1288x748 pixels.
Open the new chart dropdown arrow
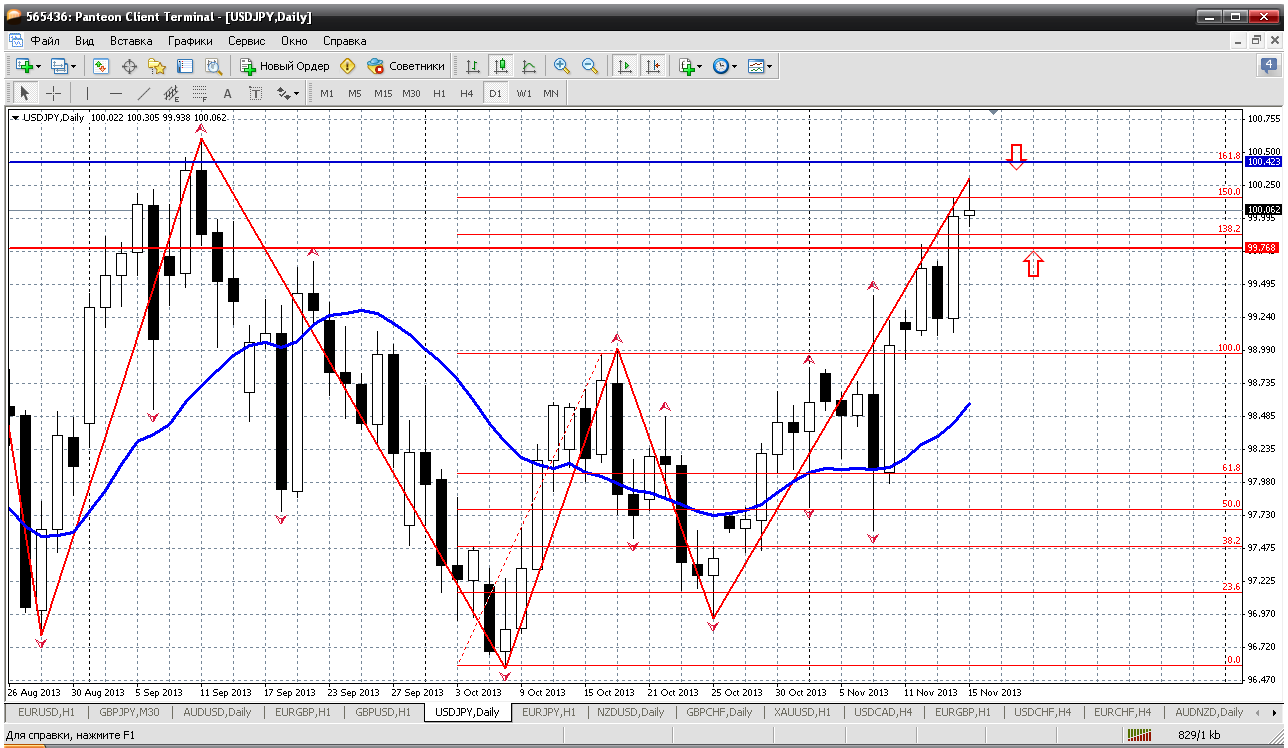pyautogui.click(x=38, y=66)
